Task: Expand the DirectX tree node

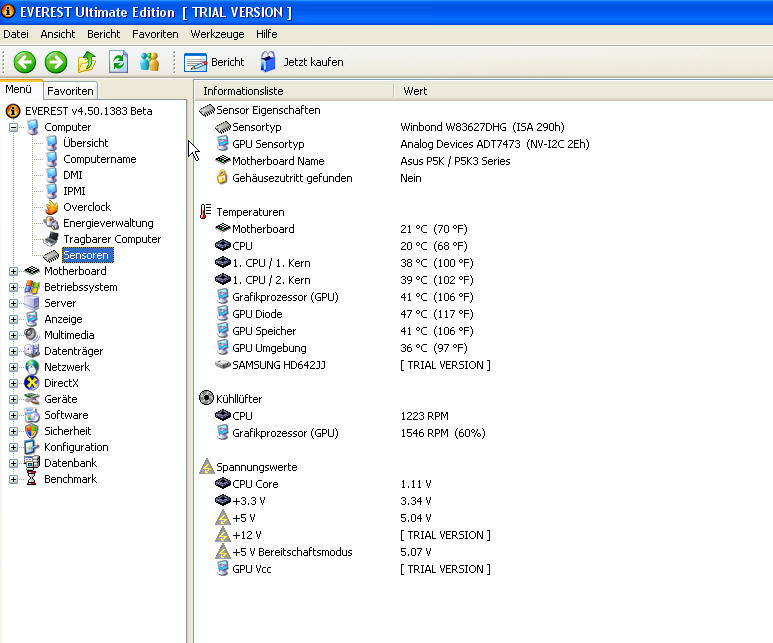Action: click(x=14, y=383)
